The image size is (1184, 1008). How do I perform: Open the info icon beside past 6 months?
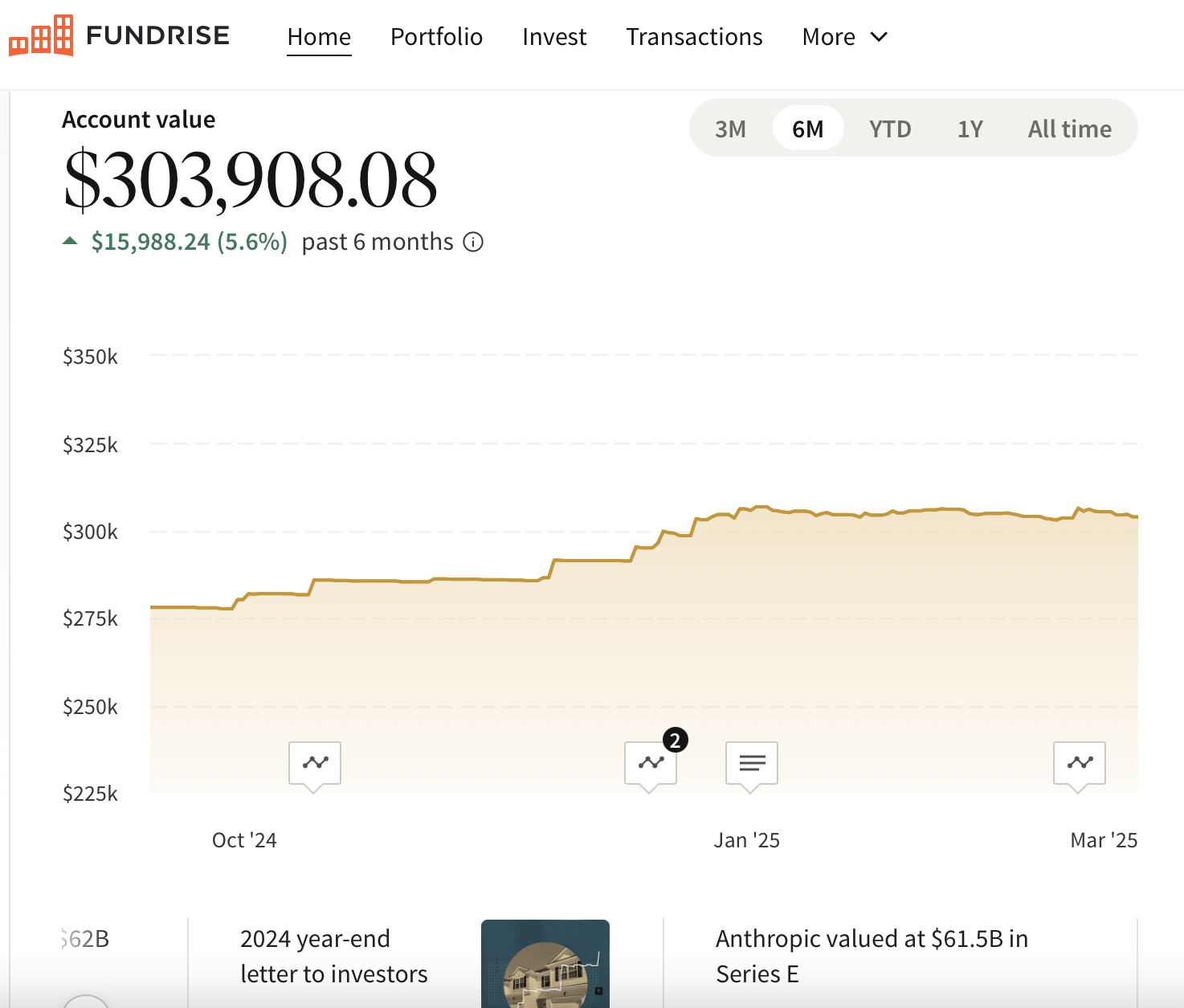pyautogui.click(x=474, y=242)
